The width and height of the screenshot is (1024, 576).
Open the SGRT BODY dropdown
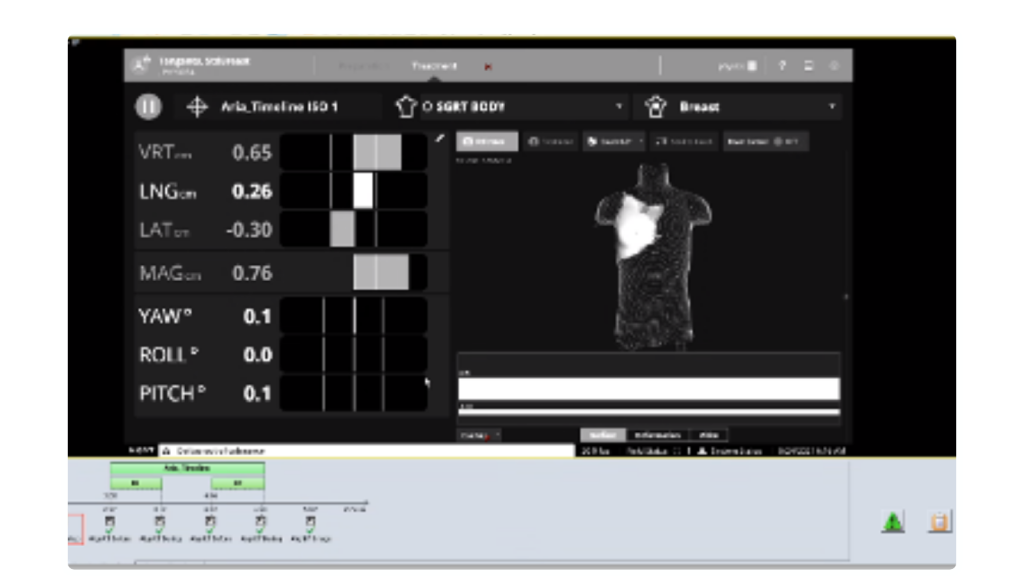click(x=620, y=106)
